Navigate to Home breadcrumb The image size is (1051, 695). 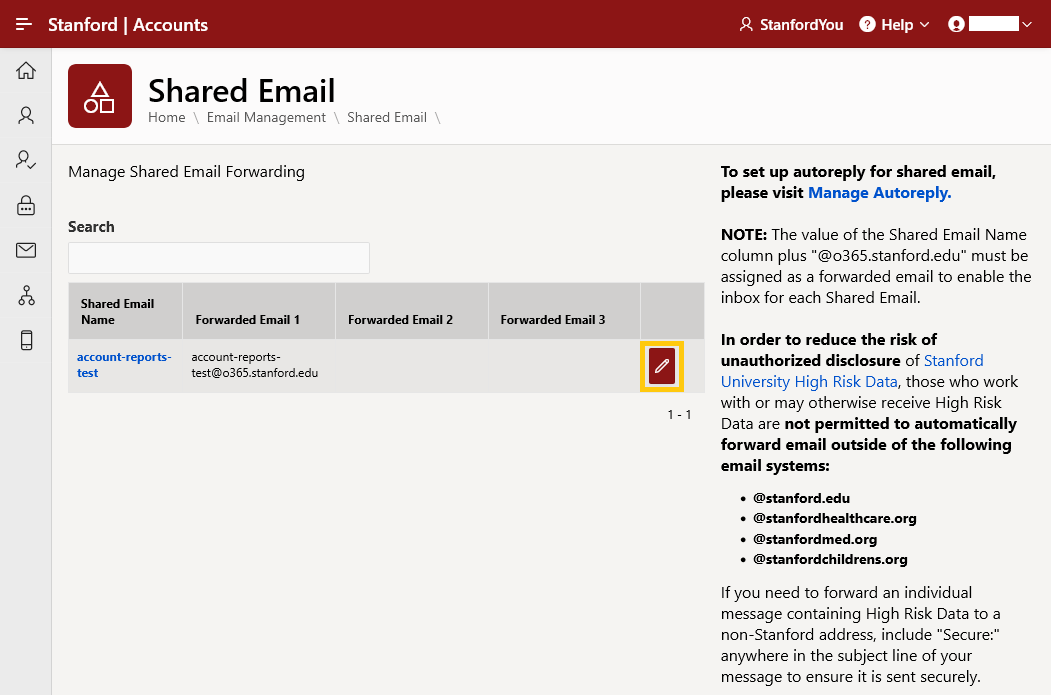pos(167,117)
